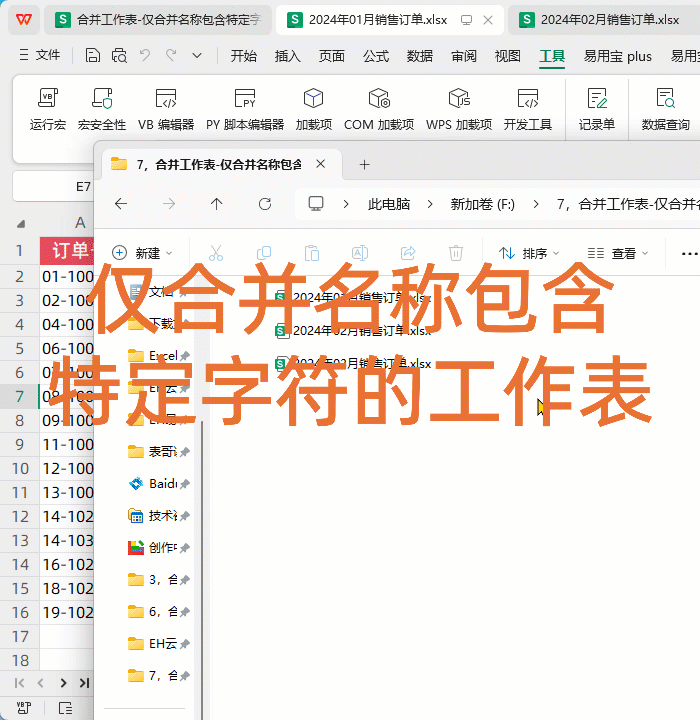Image resolution: width=700 pixels, height=720 pixels.
Task: Switch to the 页面 ribbon tab
Action: (332, 56)
